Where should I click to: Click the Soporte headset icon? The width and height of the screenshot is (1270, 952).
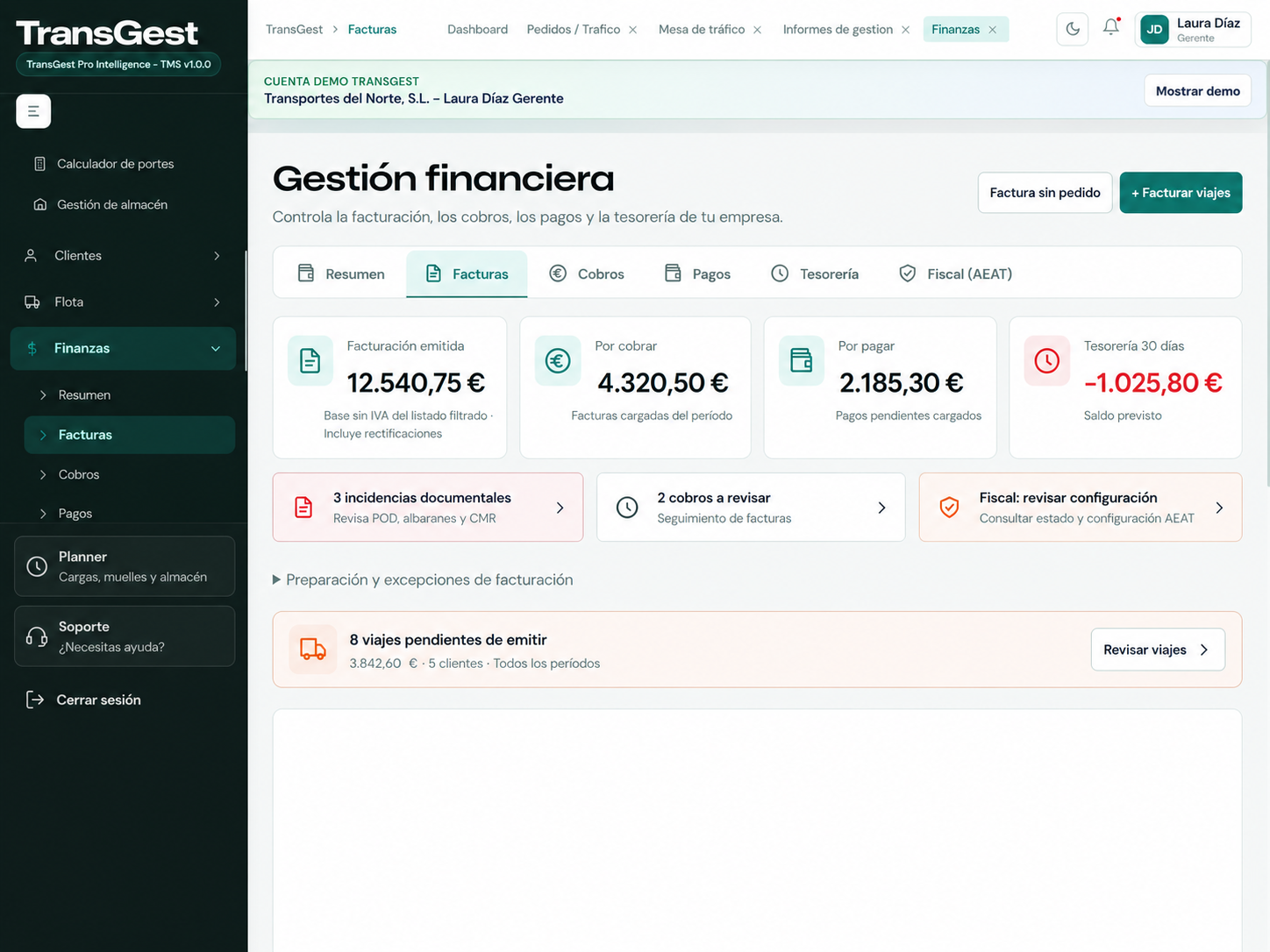[37, 636]
